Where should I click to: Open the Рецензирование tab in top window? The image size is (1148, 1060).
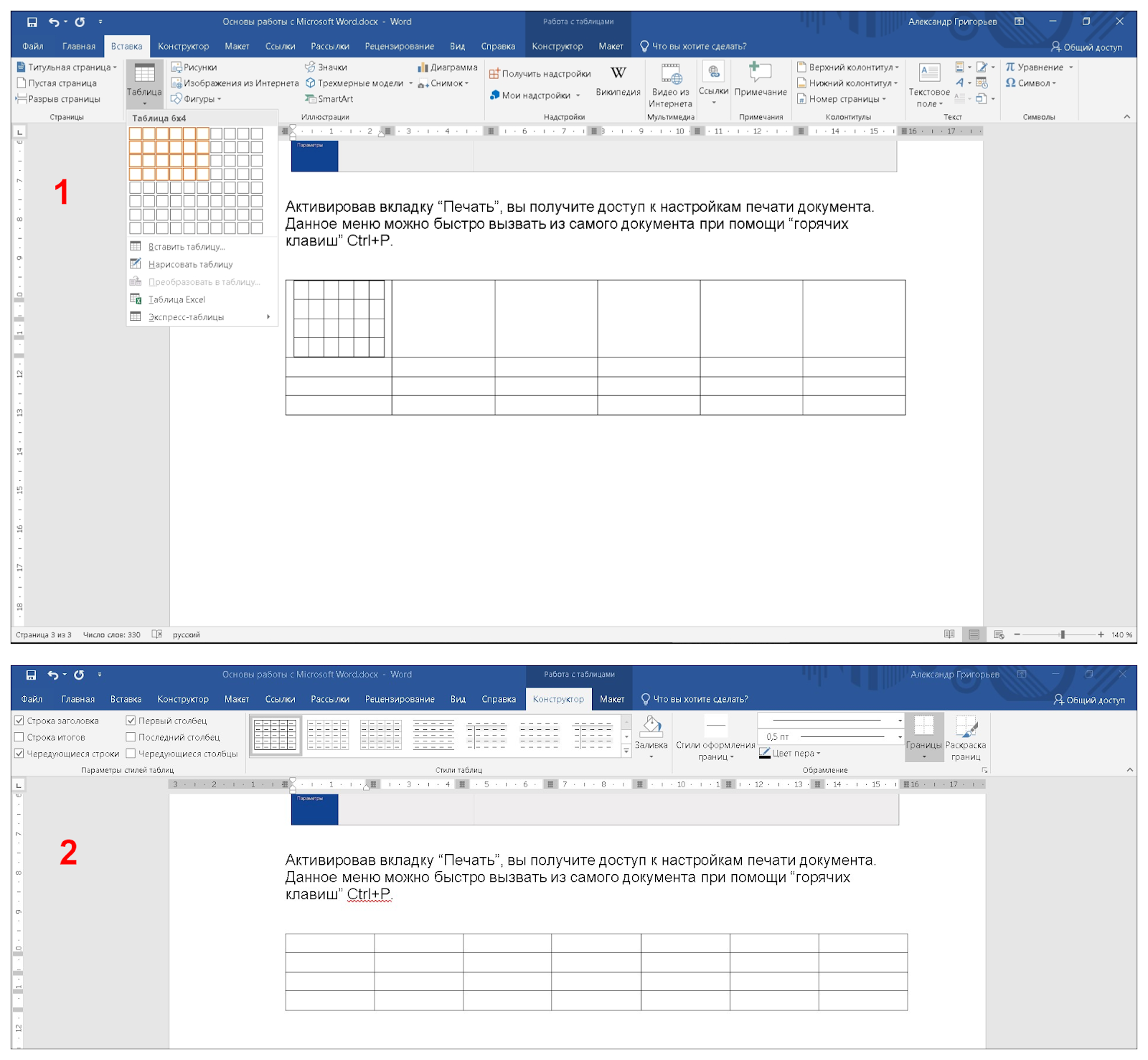click(x=399, y=47)
